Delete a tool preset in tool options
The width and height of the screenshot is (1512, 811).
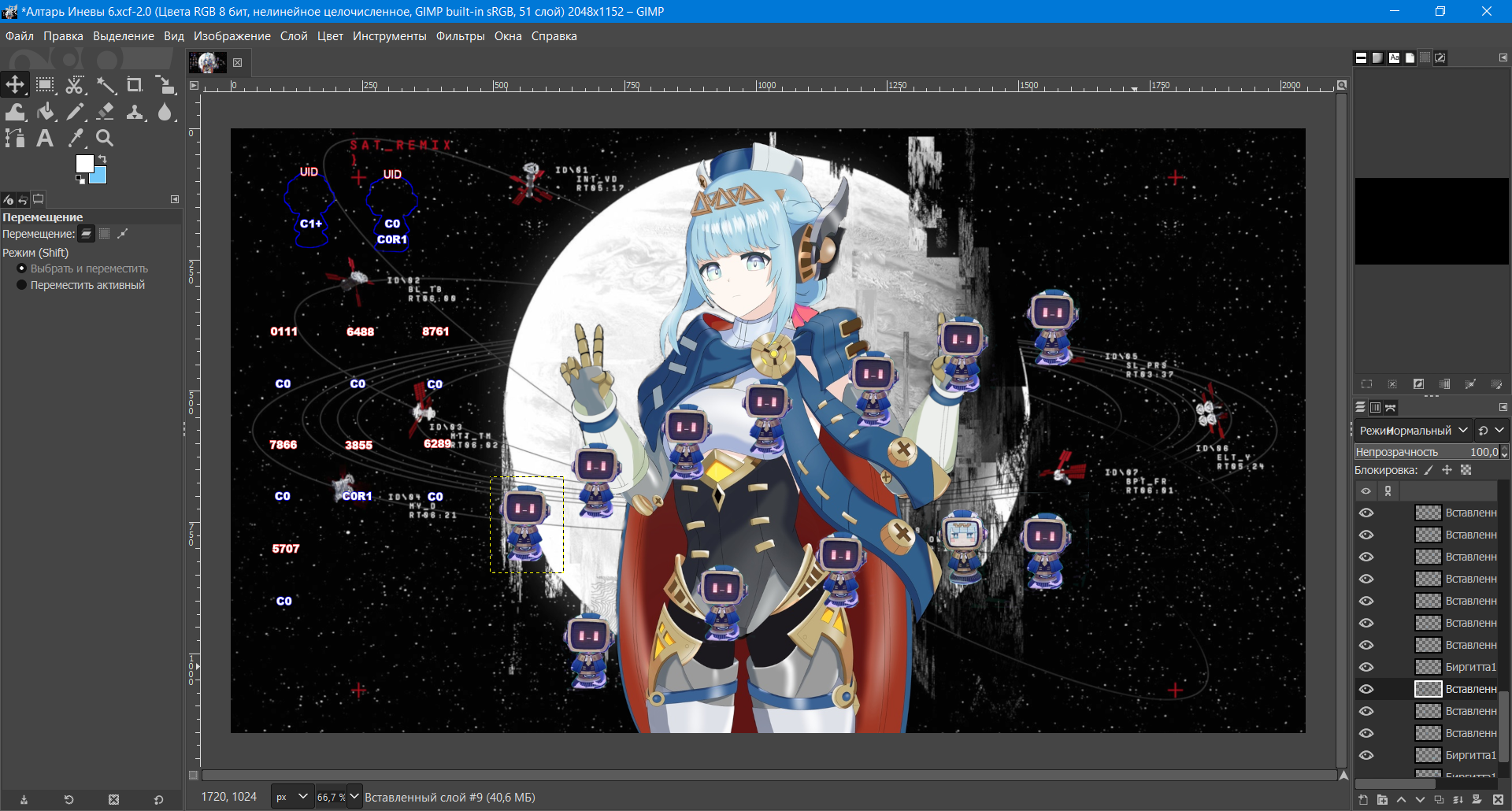click(113, 800)
